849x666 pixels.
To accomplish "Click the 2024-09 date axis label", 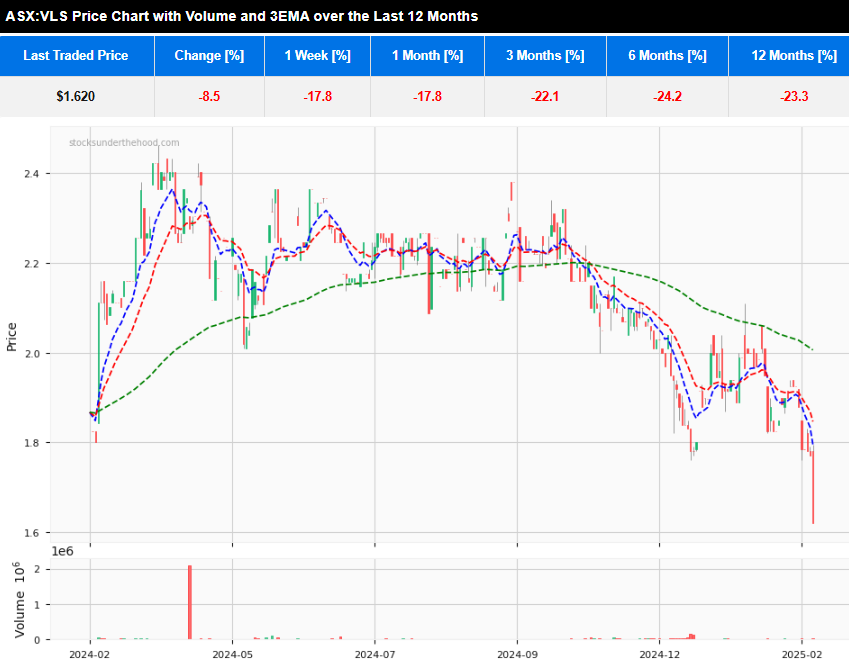I will 517,655.
